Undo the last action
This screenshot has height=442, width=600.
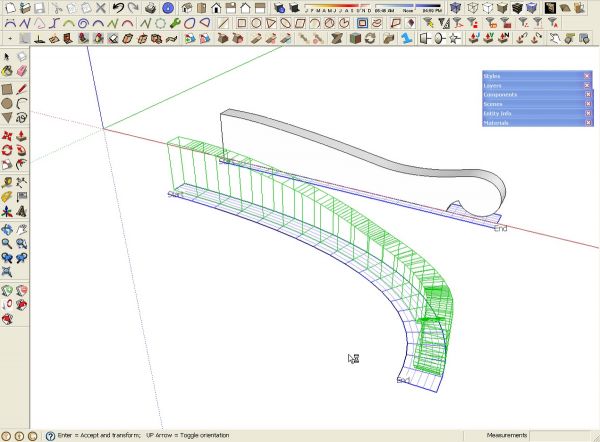click(118, 7)
